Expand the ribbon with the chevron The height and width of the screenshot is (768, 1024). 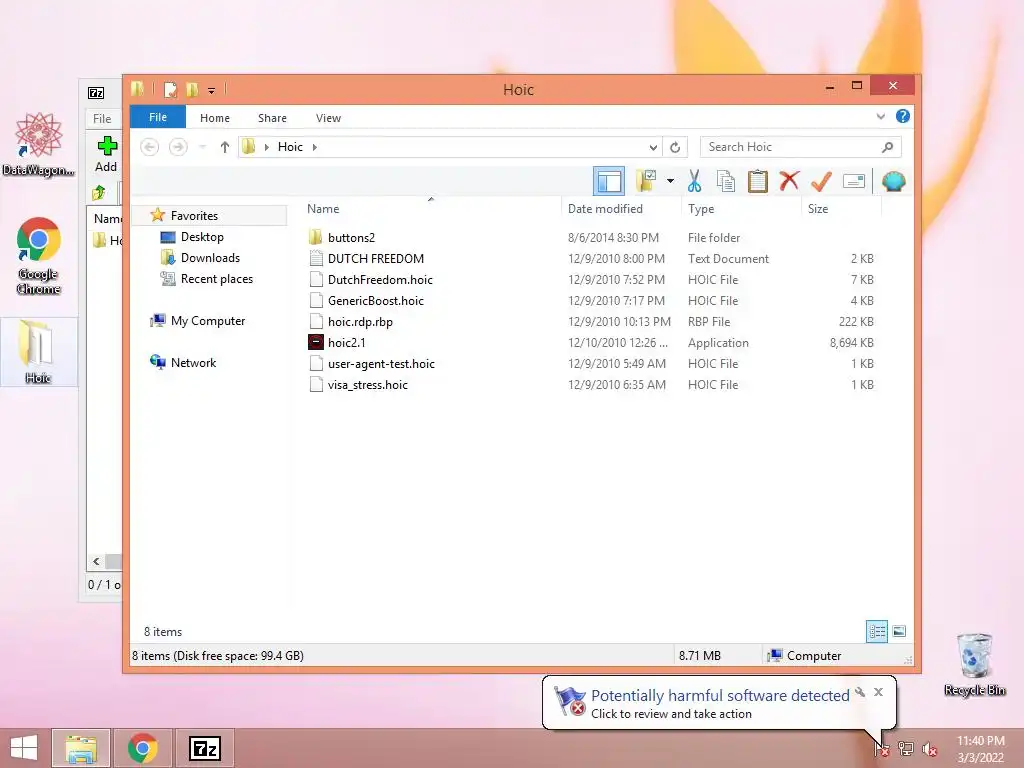tap(880, 116)
